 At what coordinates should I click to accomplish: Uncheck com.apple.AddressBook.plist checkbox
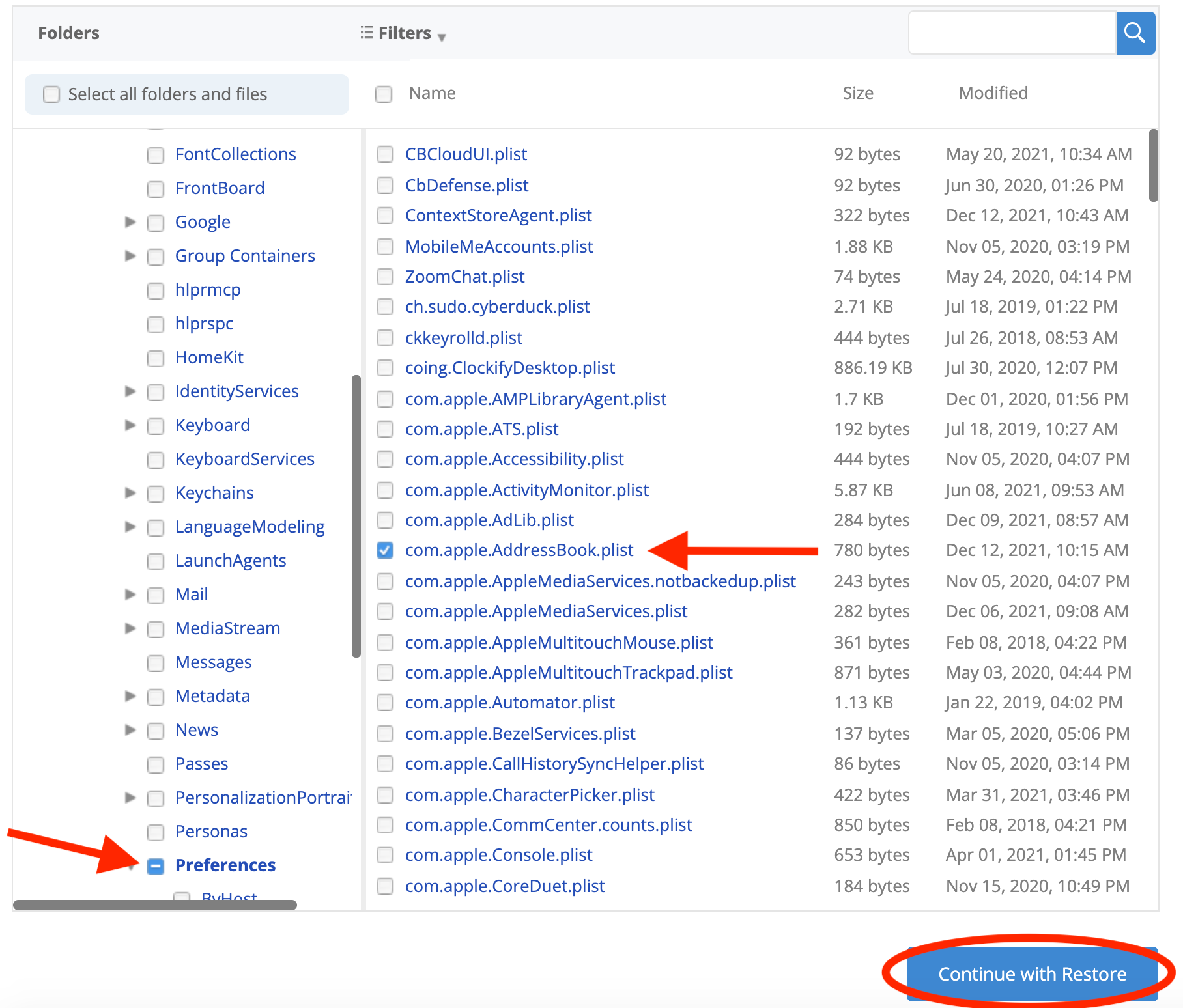pyautogui.click(x=385, y=550)
